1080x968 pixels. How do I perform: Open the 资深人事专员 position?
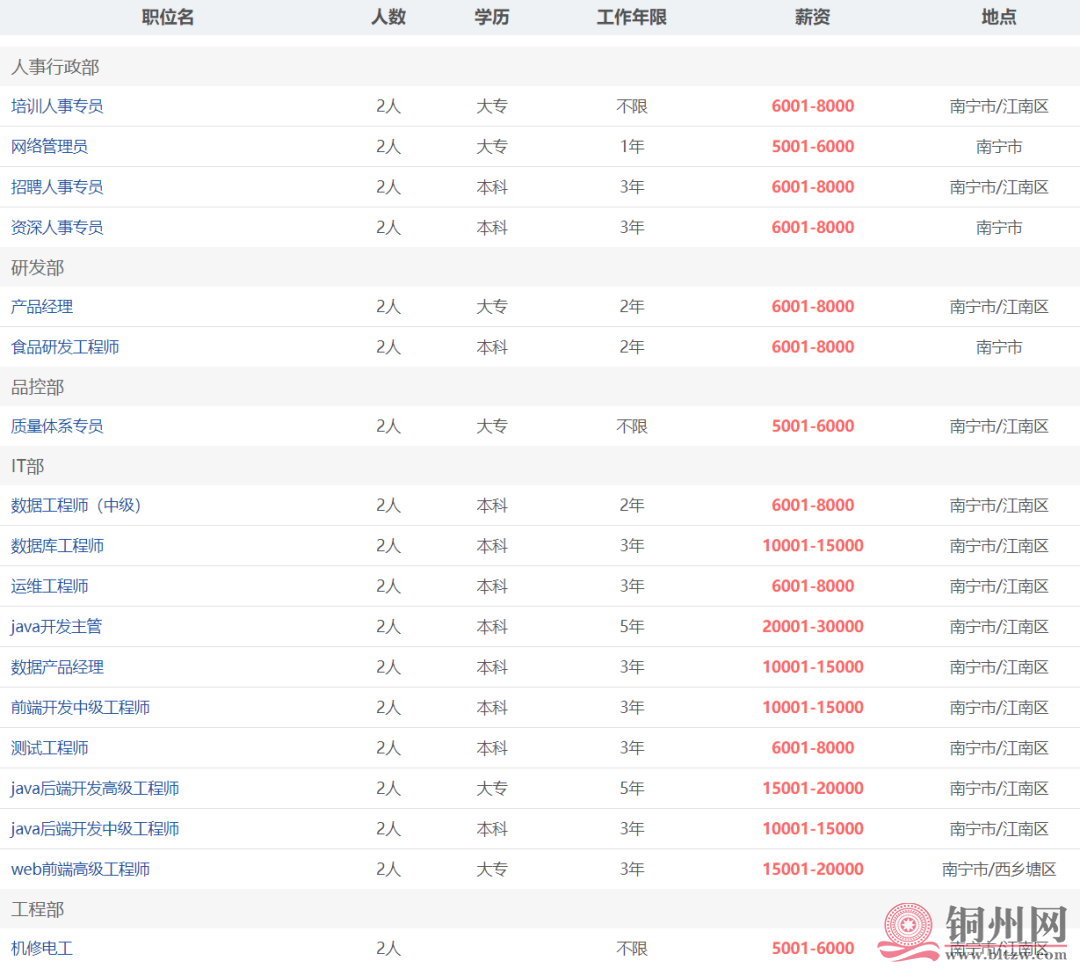pyautogui.click(x=57, y=227)
